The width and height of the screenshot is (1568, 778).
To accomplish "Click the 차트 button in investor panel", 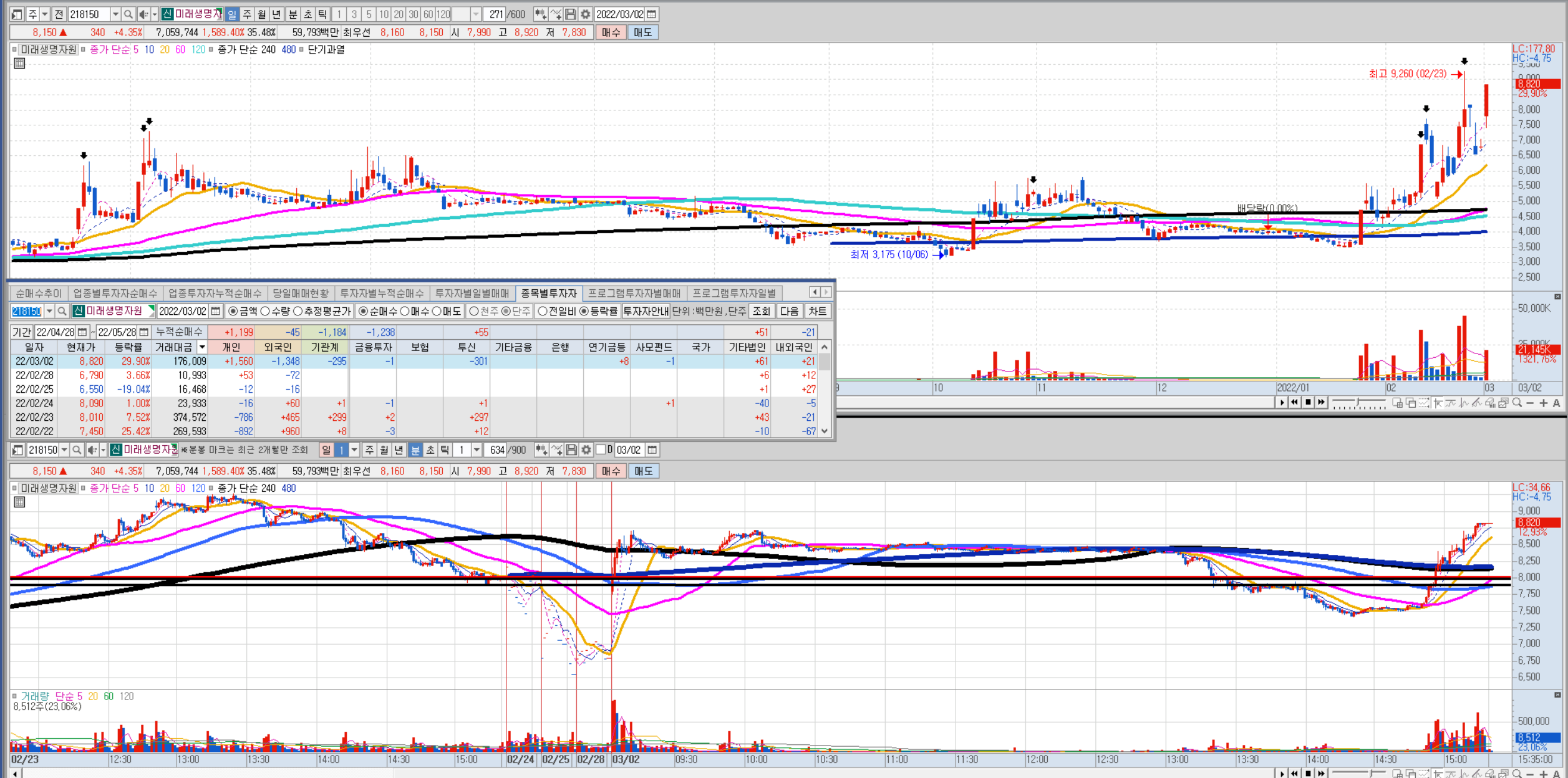I will (x=817, y=311).
